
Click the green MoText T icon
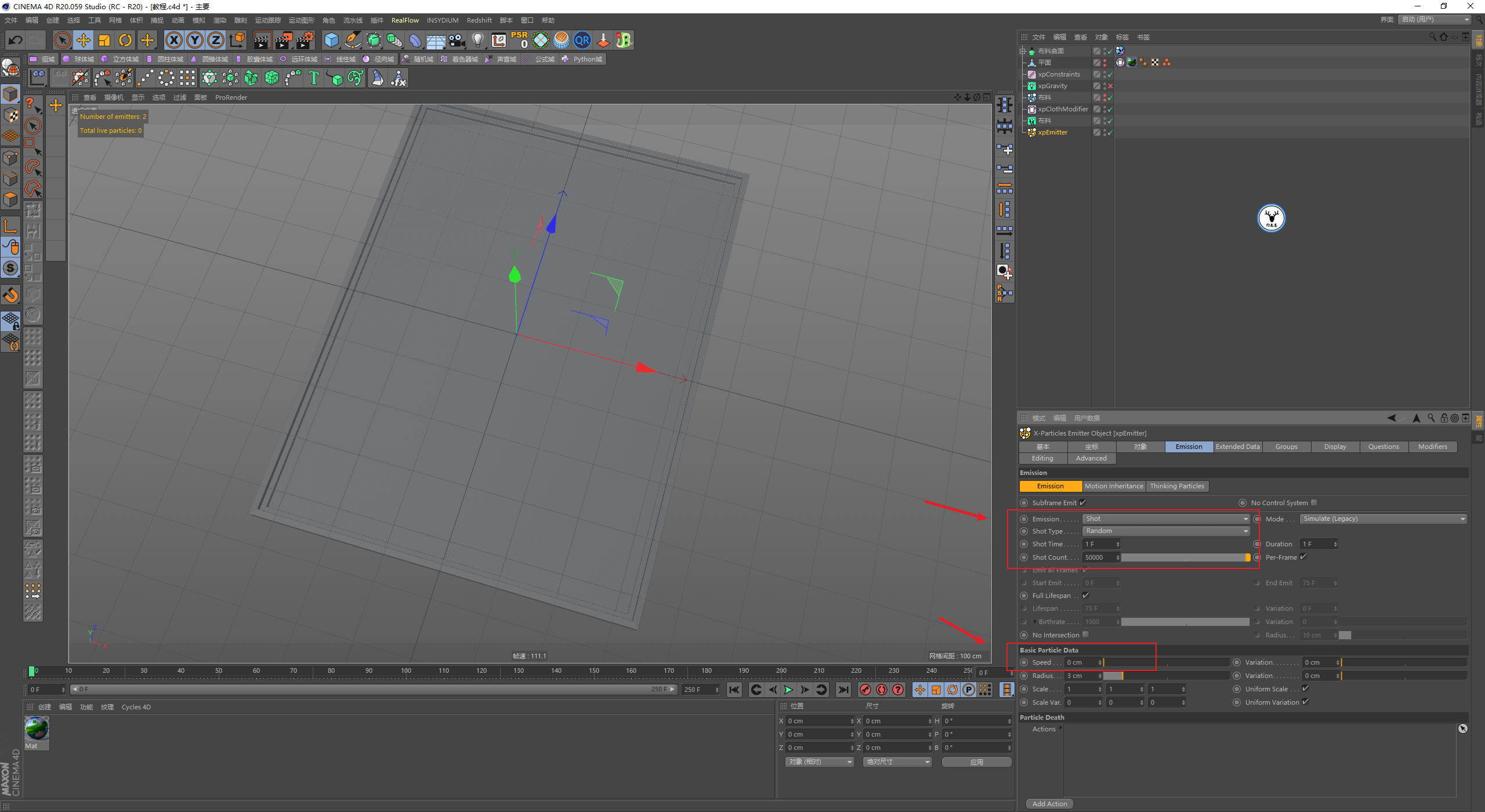[x=314, y=78]
